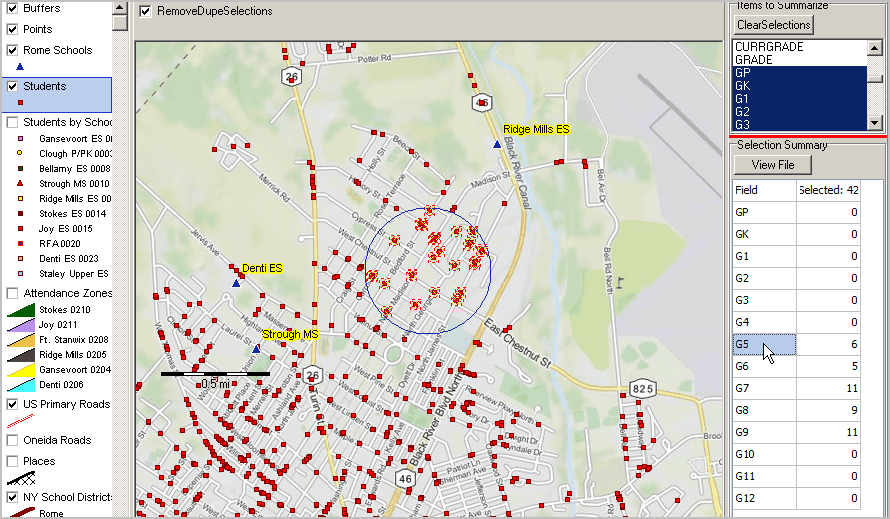The width and height of the screenshot is (890, 519).
Task: Click the field list scroll down arrow
Action: click(x=875, y=123)
